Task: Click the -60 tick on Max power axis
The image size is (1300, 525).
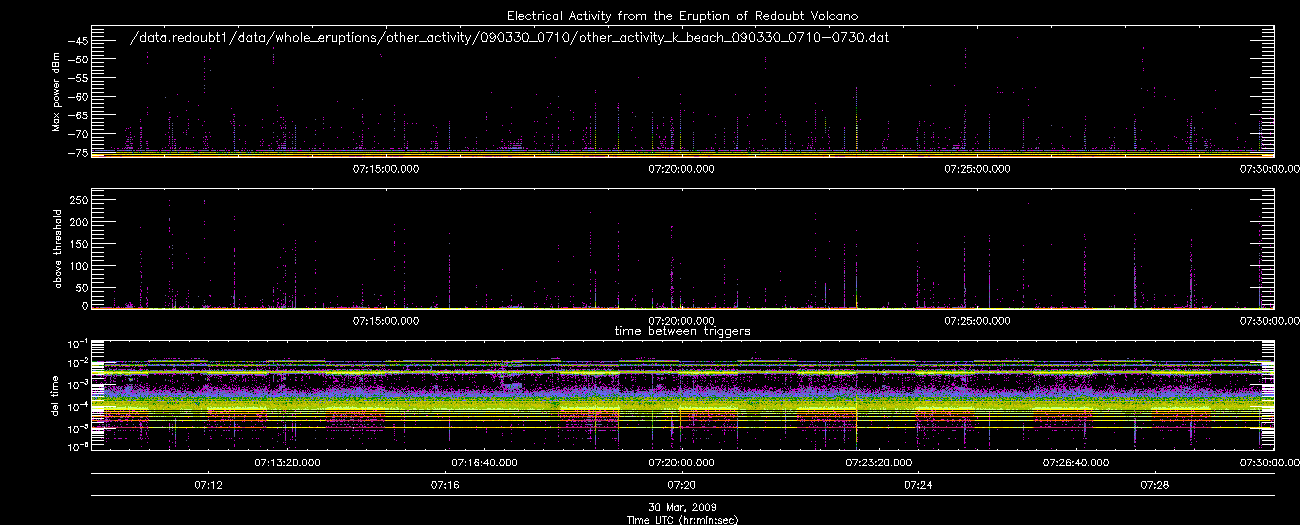Action: tap(77, 97)
